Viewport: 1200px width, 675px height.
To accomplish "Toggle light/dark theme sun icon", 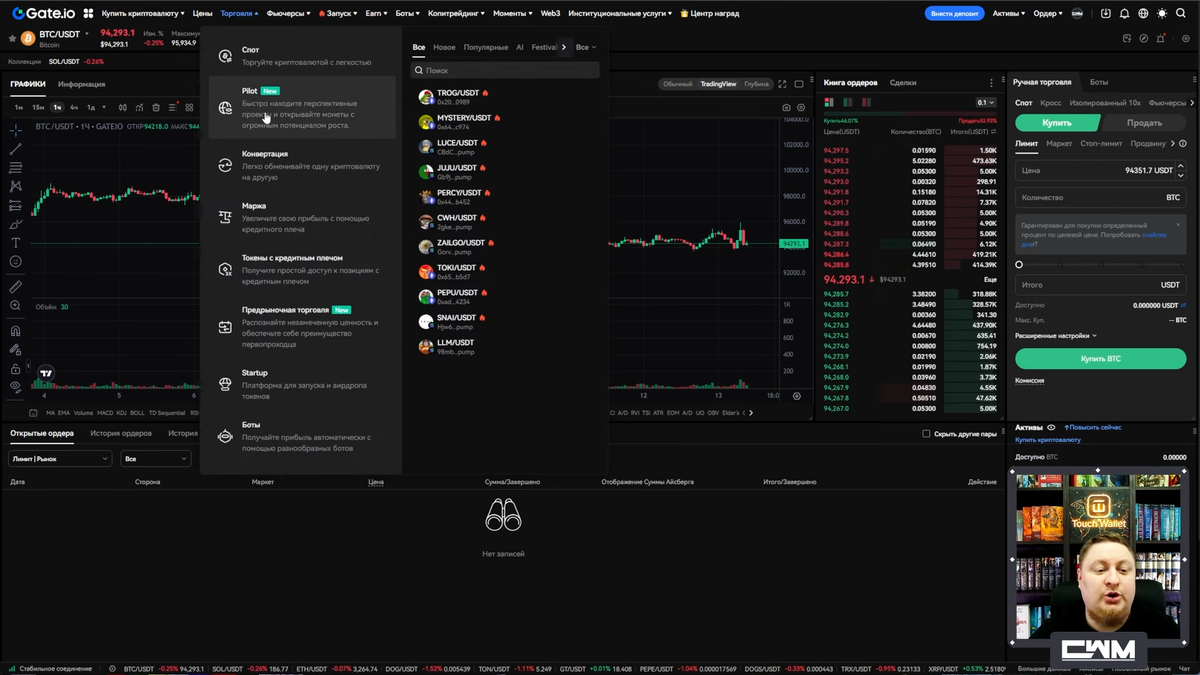I will coord(1162,14).
